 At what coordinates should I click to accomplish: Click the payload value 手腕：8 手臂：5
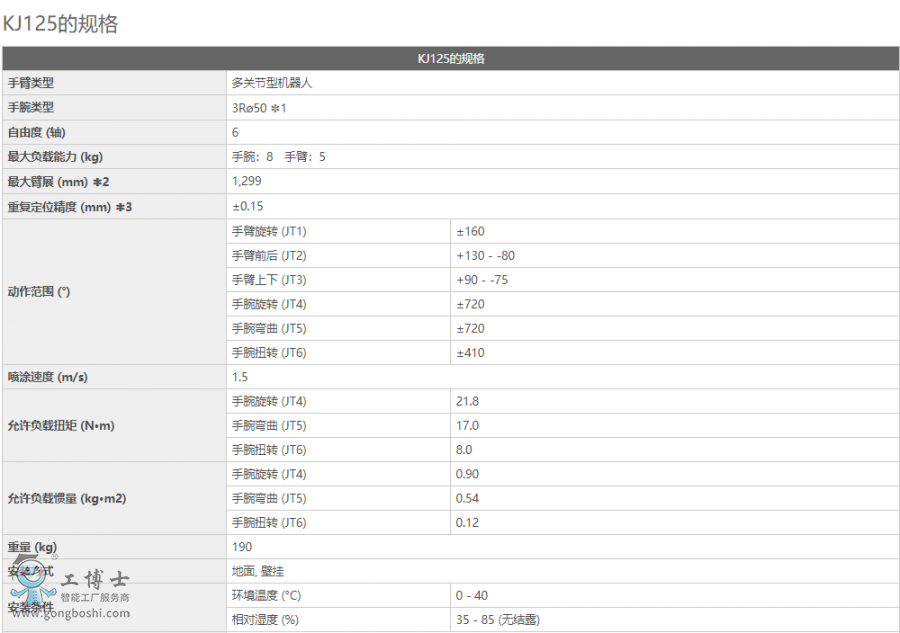[279, 157]
